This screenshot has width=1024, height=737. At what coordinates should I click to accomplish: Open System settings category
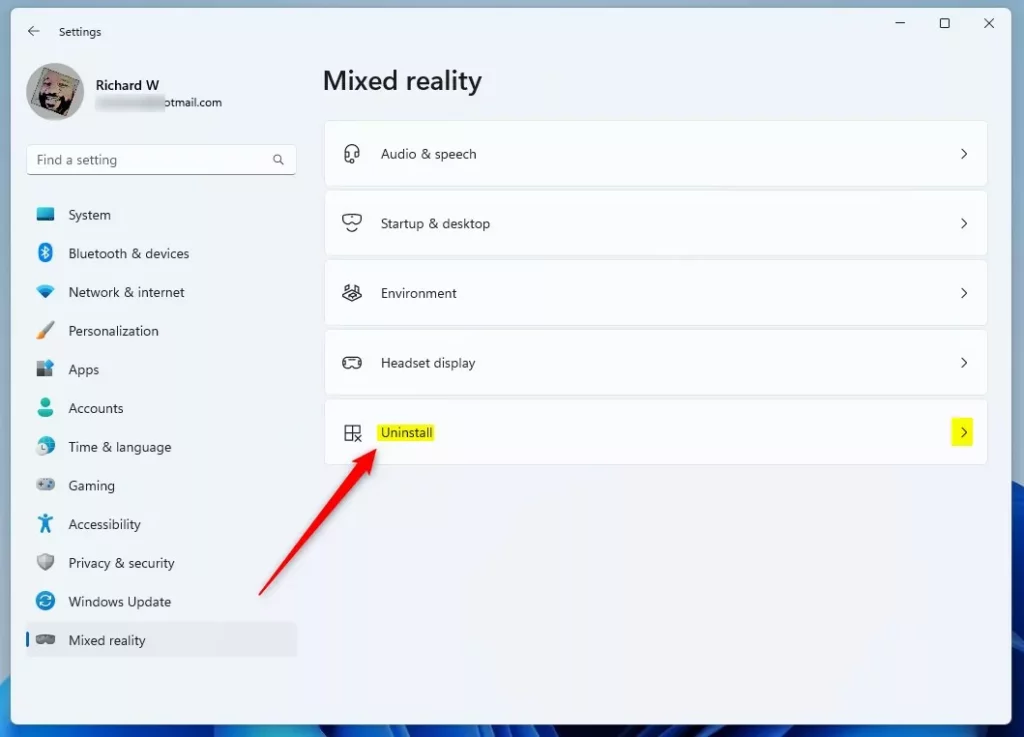161,215
